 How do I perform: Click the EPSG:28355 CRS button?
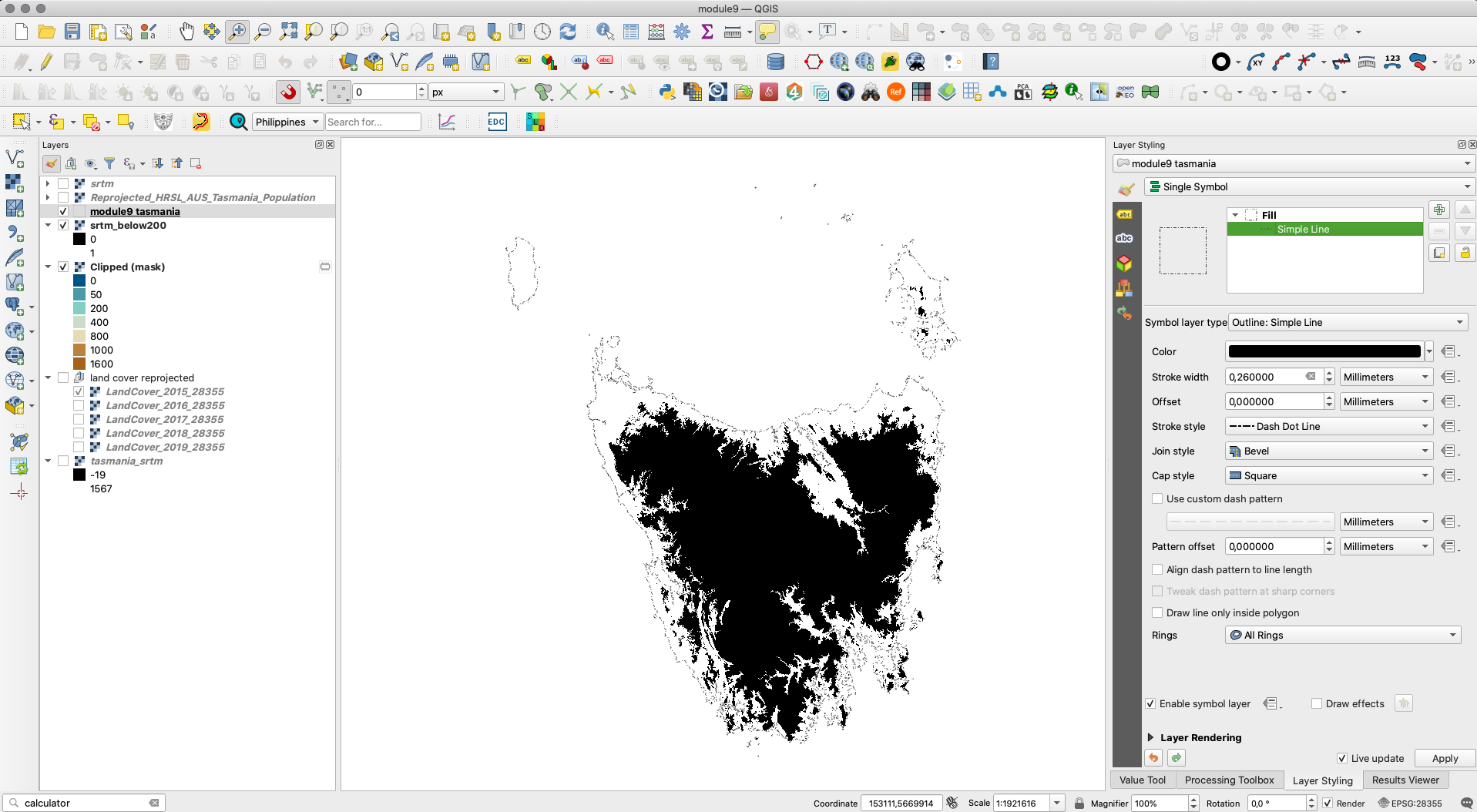[1410, 803]
